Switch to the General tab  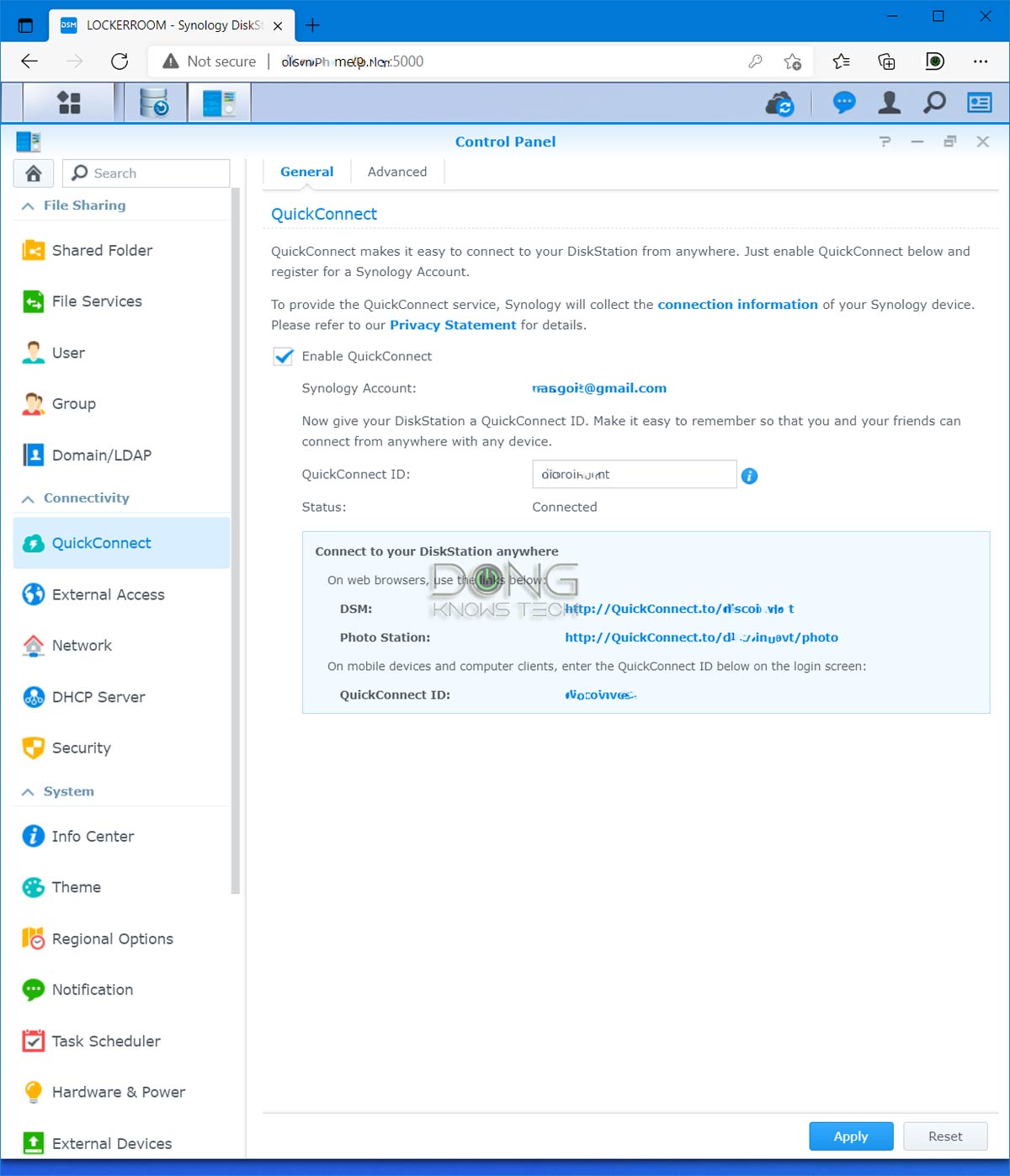click(306, 172)
